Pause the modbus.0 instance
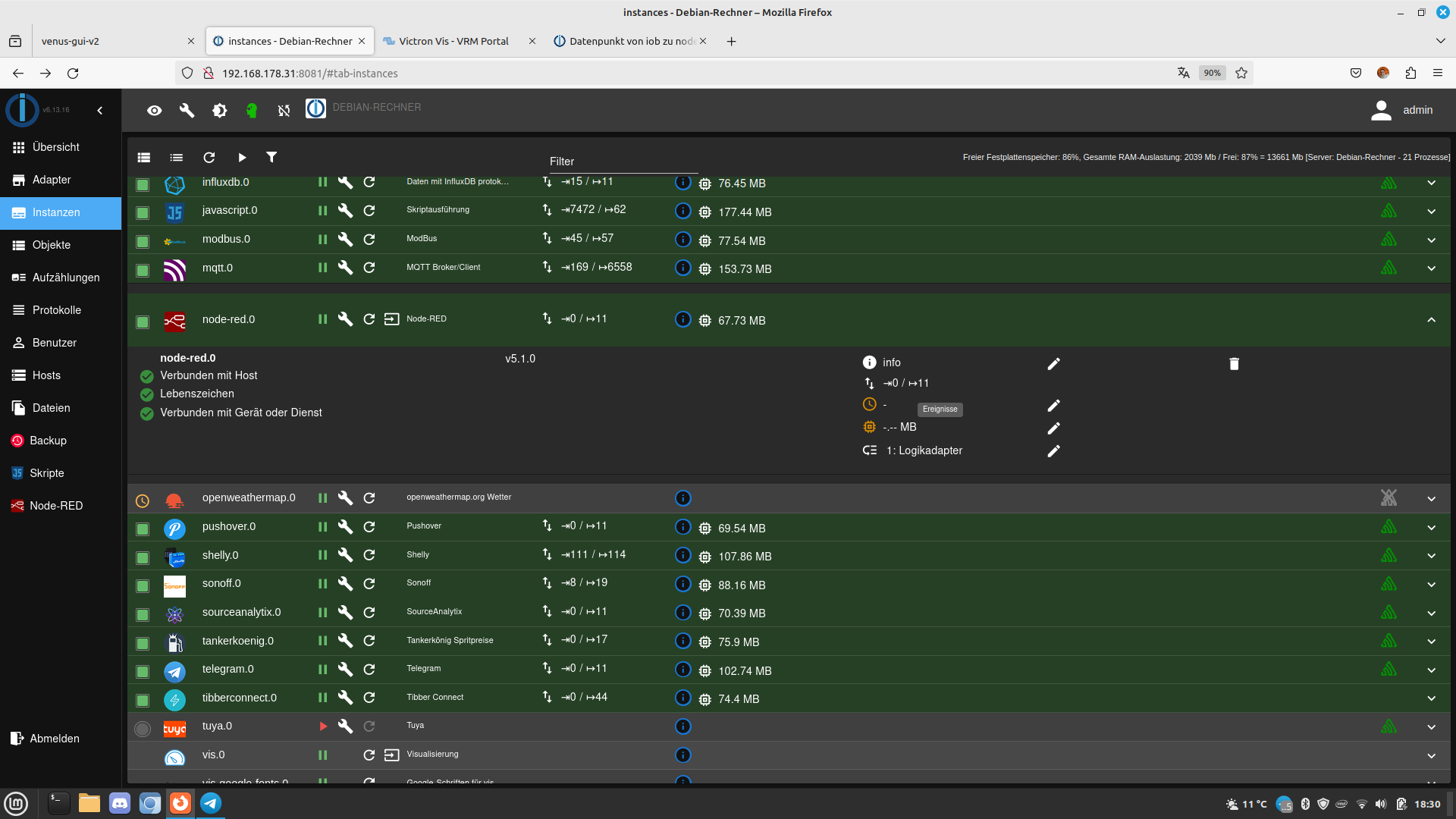The height and width of the screenshot is (819, 1456). [x=323, y=240]
